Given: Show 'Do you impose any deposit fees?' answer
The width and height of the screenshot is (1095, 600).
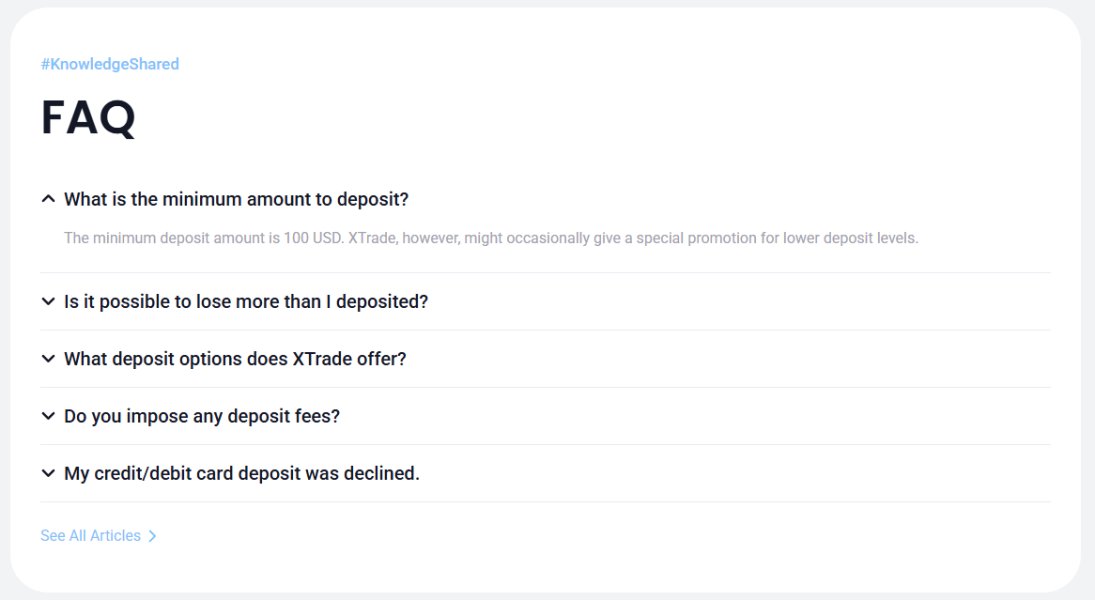Looking at the screenshot, I should tap(202, 416).
